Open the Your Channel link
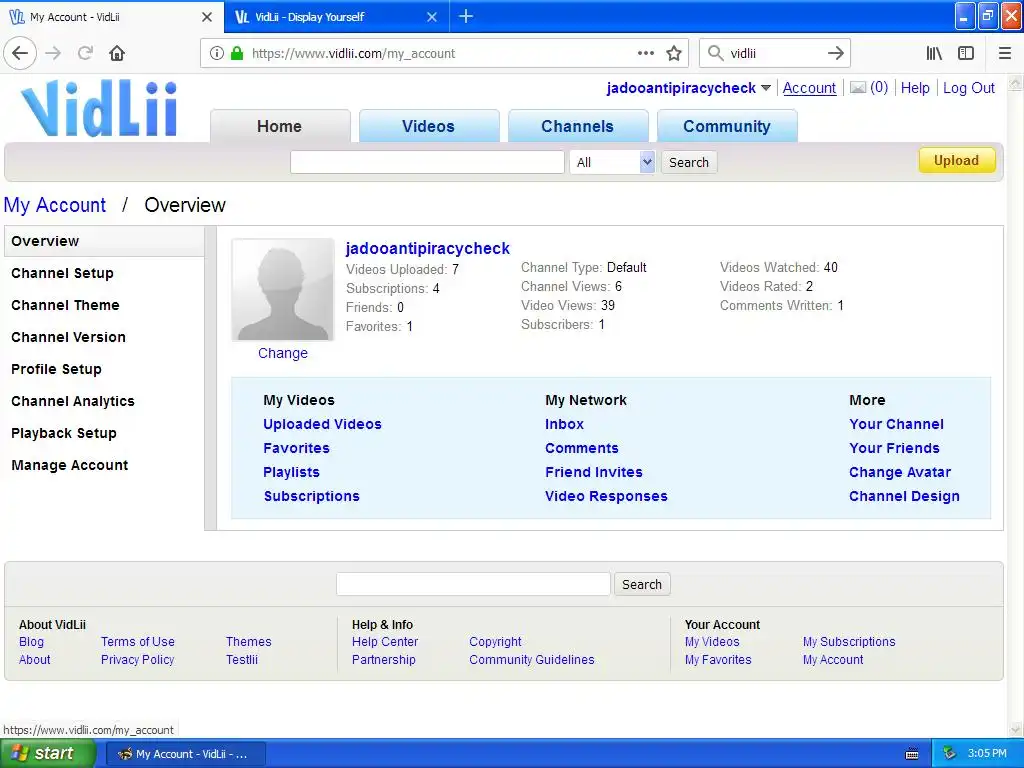The height and width of the screenshot is (768, 1024). pyautogui.click(x=897, y=424)
